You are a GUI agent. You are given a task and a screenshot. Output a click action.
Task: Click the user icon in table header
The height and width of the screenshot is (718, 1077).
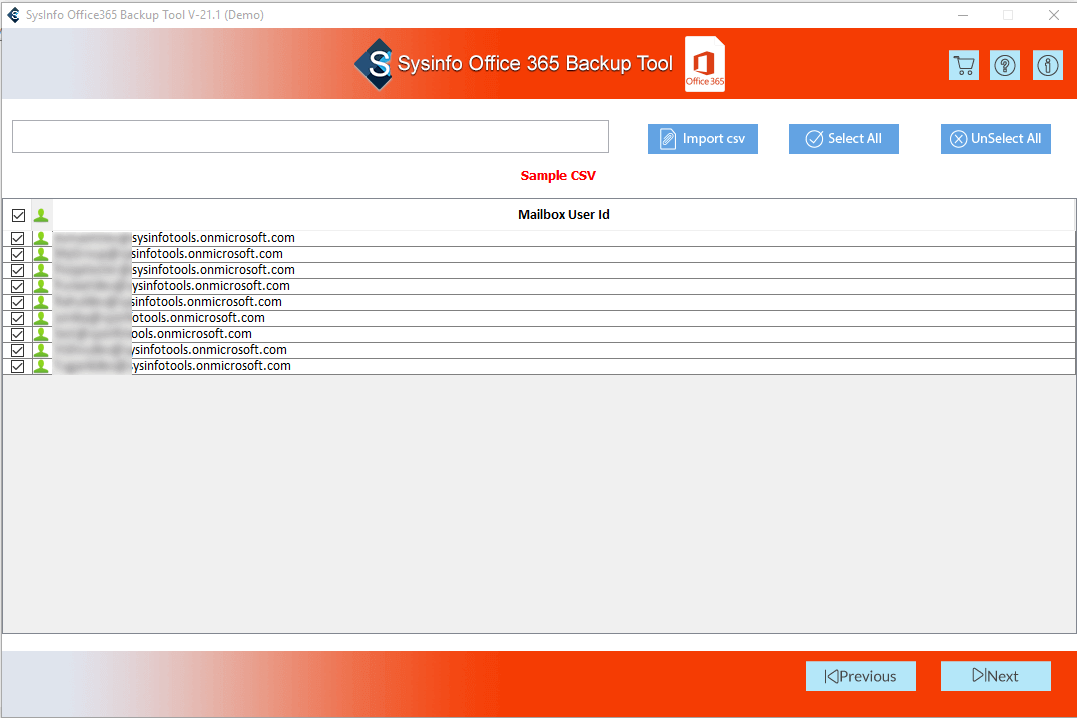[x=41, y=215]
